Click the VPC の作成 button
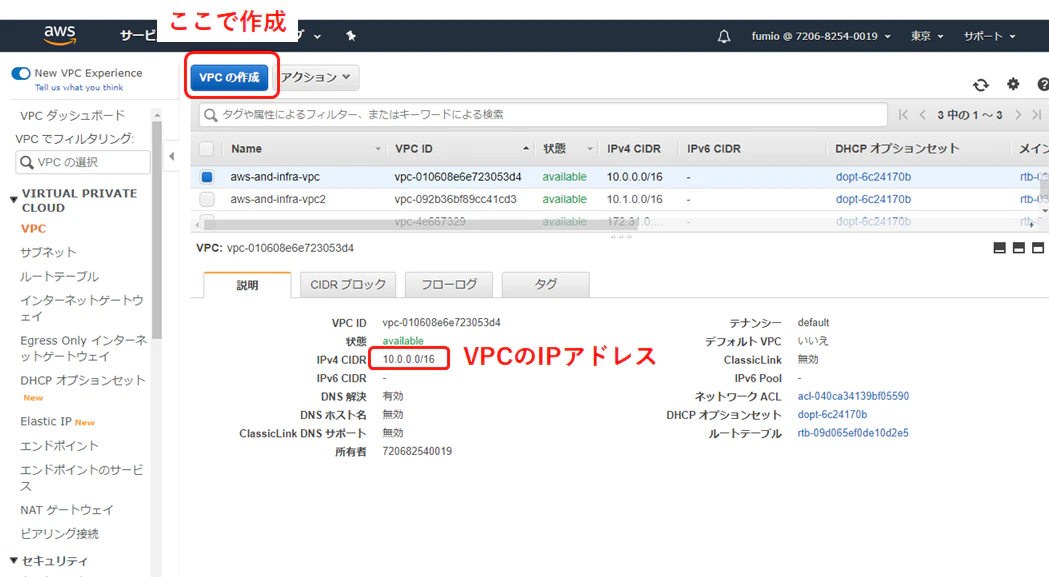The width and height of the screenshot is (1049, 577). point(229,78)
